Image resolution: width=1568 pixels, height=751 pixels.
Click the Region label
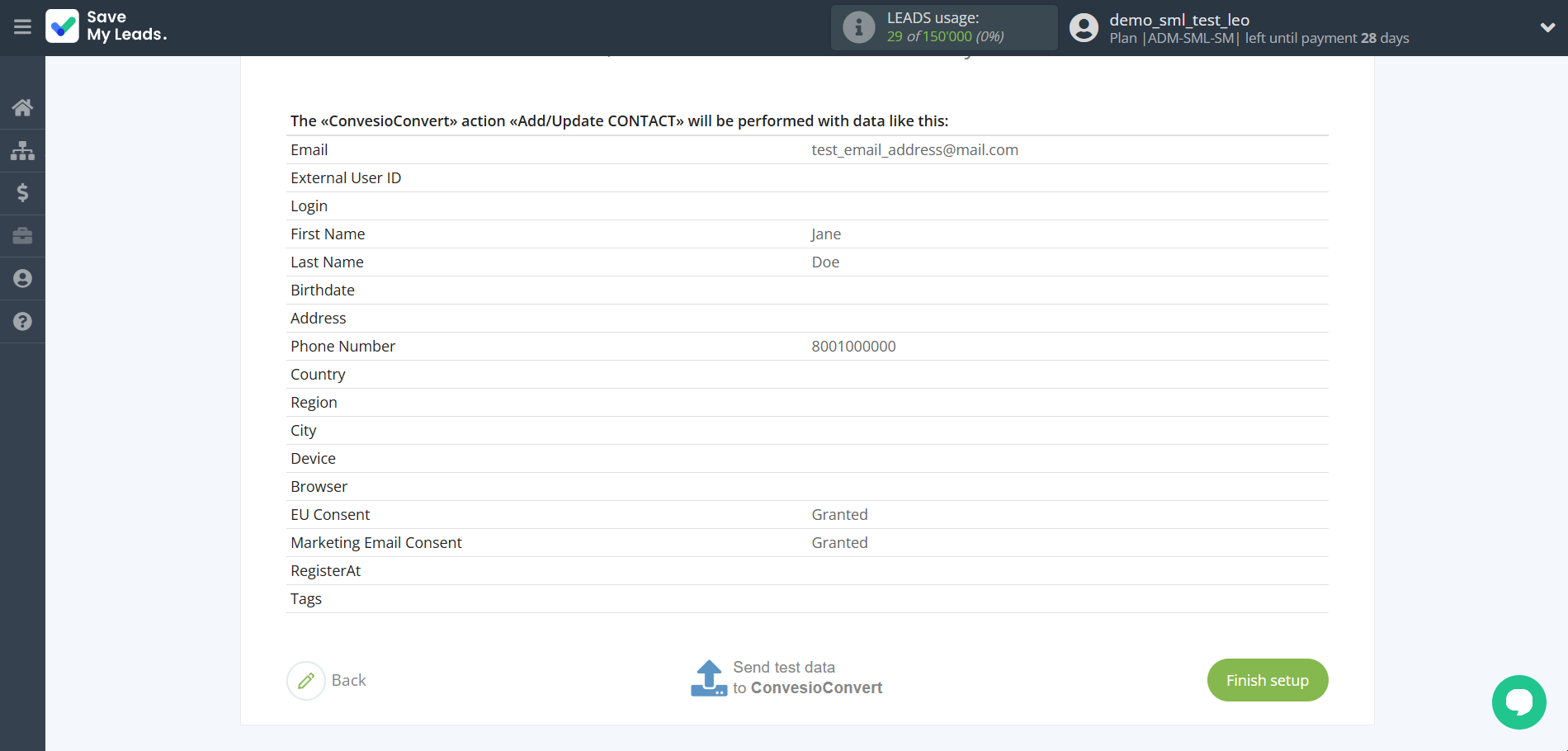(x=314, y=403)
